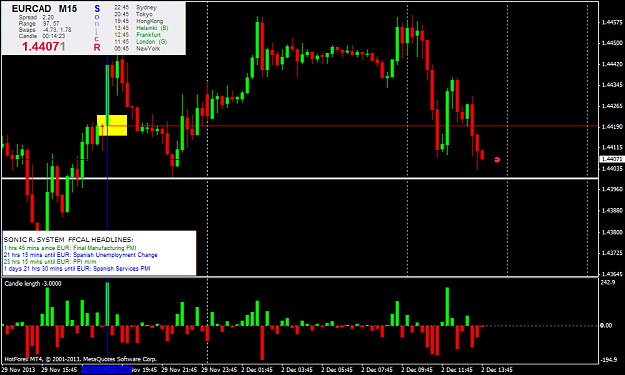Click the -194.9 indicator scale value
625x375 pixels.
608,360
